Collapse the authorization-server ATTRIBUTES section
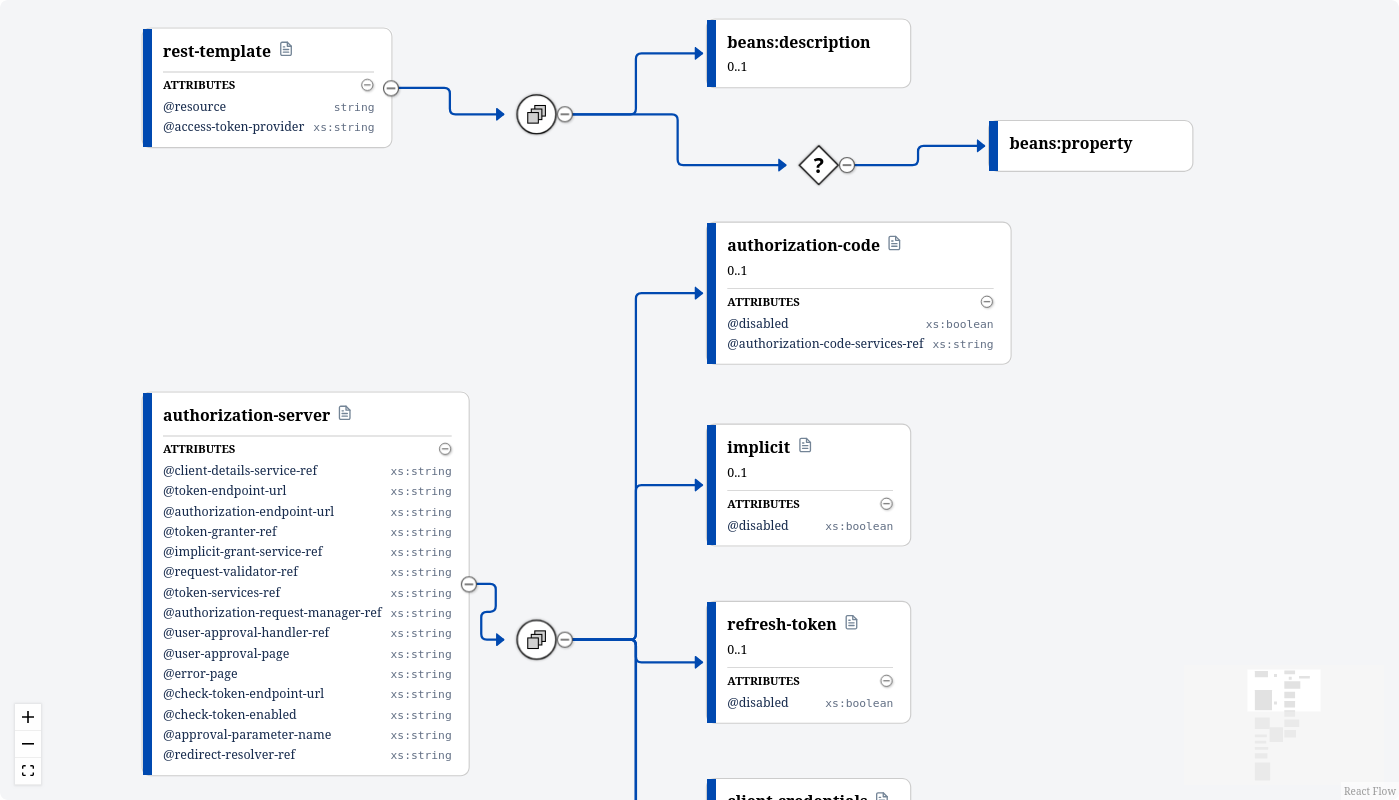 tap(445, 448)
